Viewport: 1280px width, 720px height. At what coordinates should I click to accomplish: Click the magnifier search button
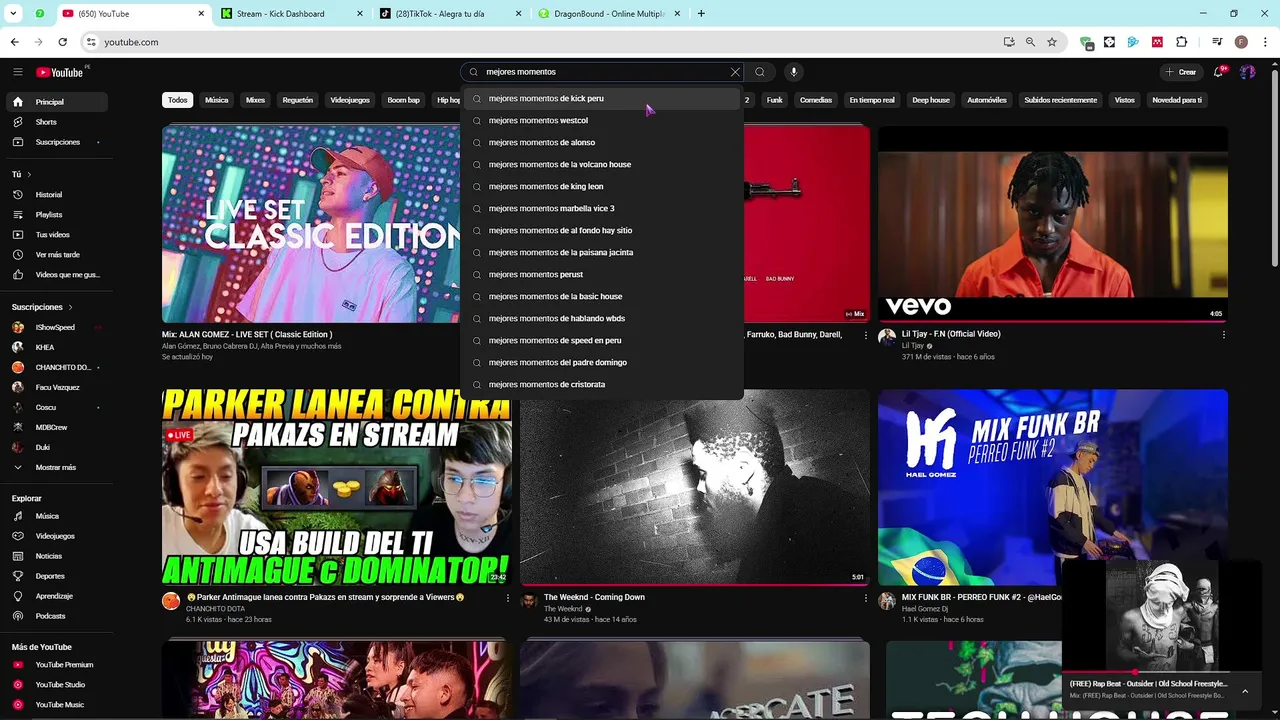(x=760, y=72)
